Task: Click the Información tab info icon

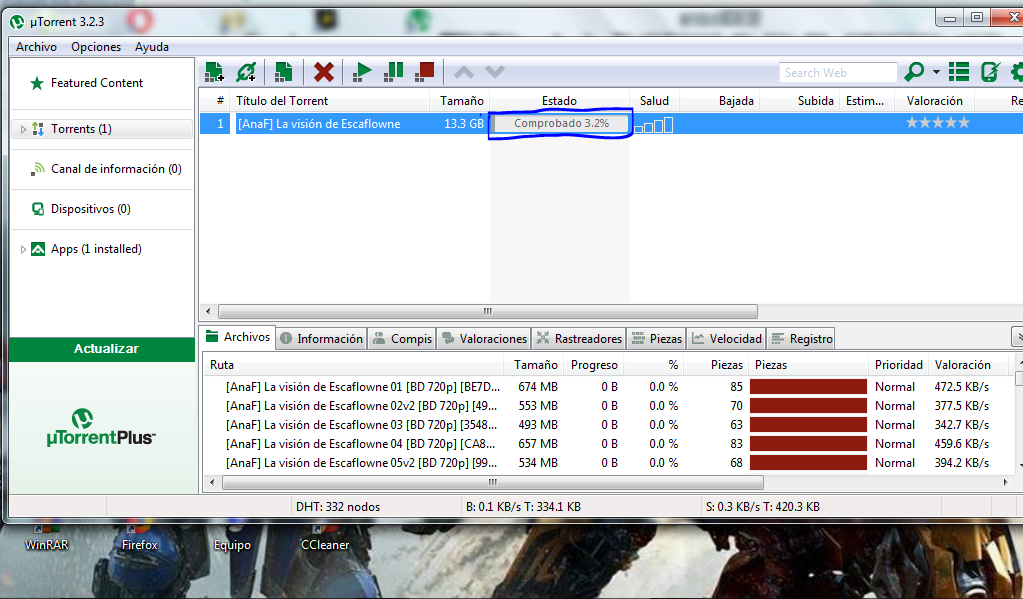Action: 286,339
